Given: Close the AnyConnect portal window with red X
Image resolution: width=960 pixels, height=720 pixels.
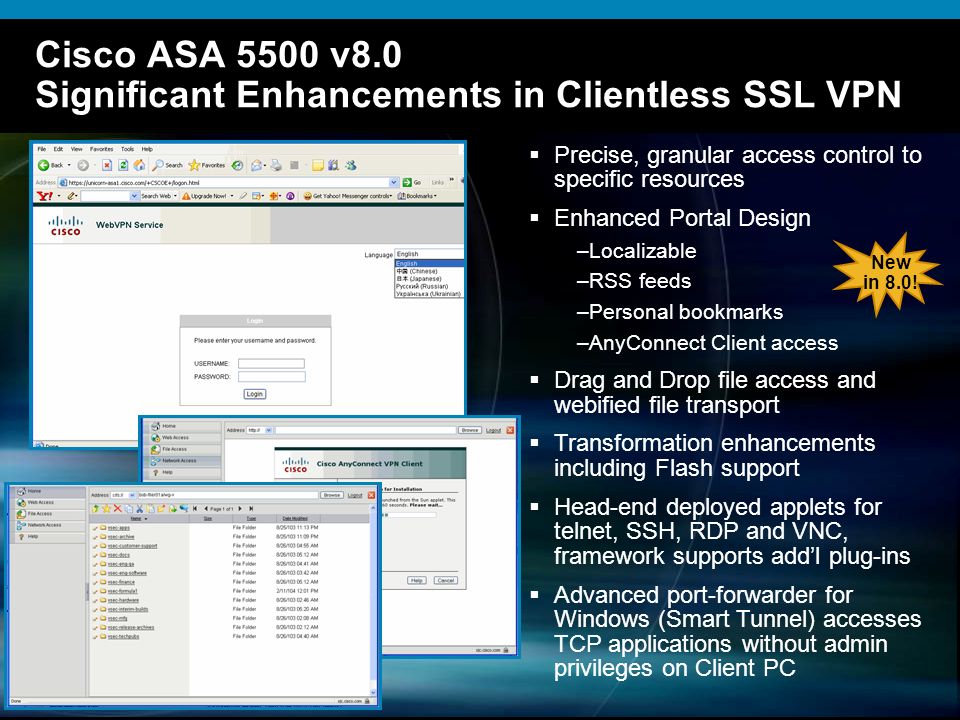Looking at the screenshot, I should (x=510, y=430).
